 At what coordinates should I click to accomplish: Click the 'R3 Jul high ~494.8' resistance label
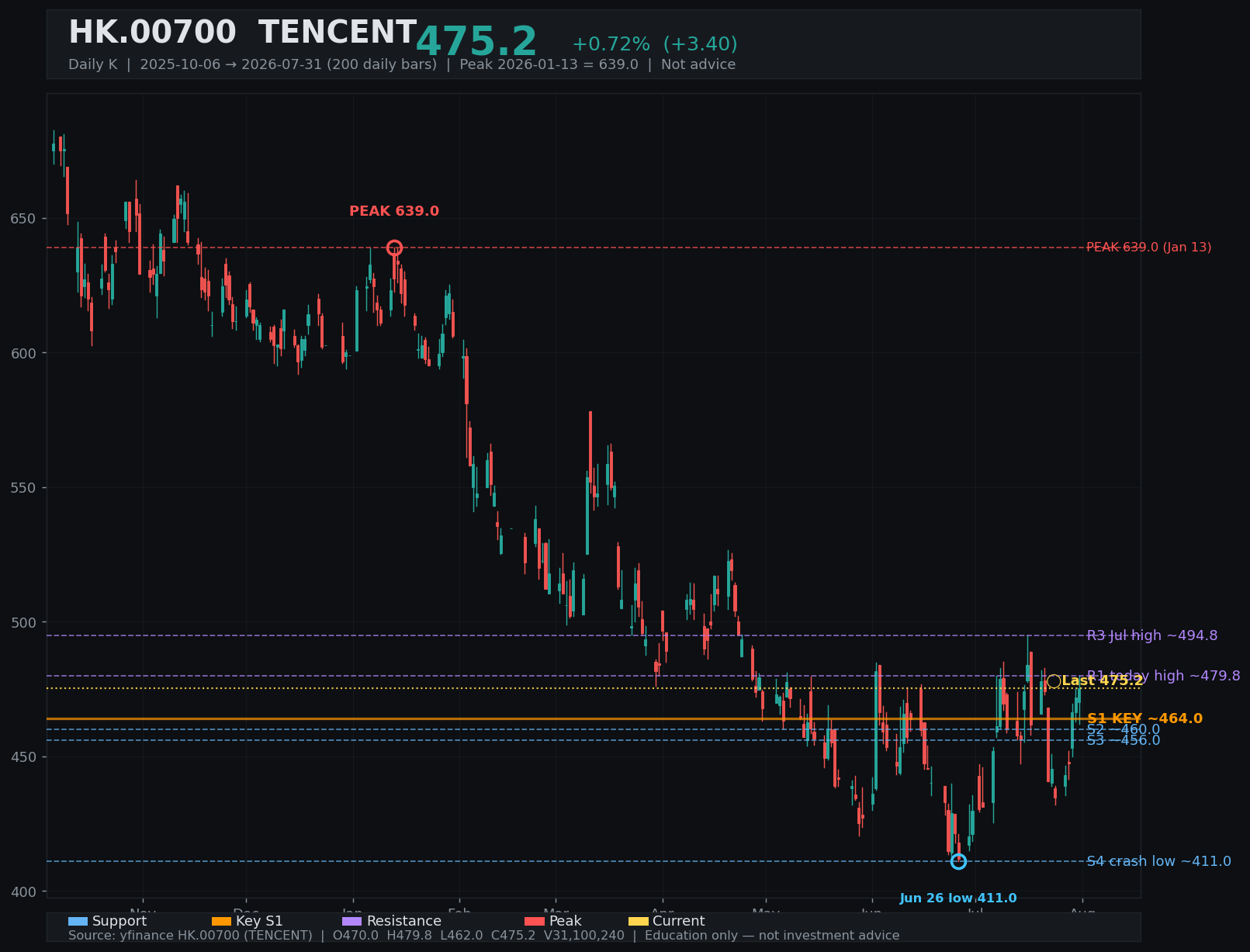tap(1152, 635)
